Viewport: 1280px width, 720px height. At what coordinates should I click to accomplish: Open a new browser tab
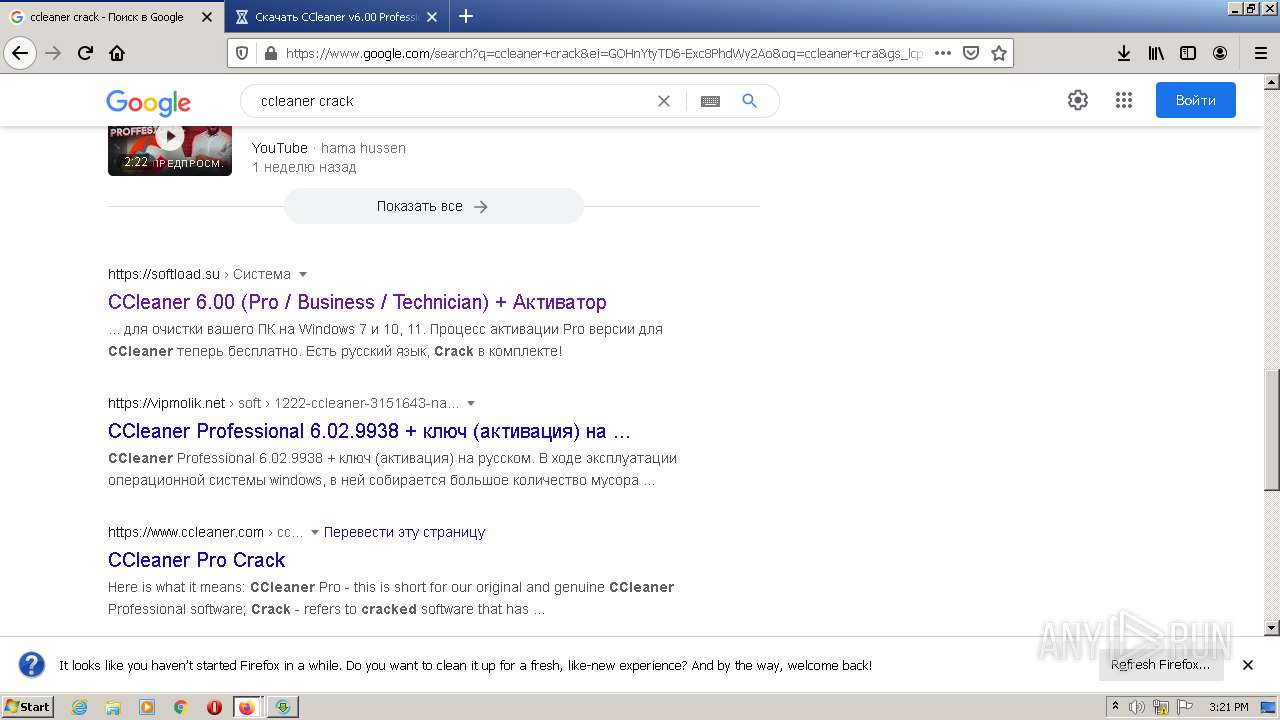tap(465, 16)
